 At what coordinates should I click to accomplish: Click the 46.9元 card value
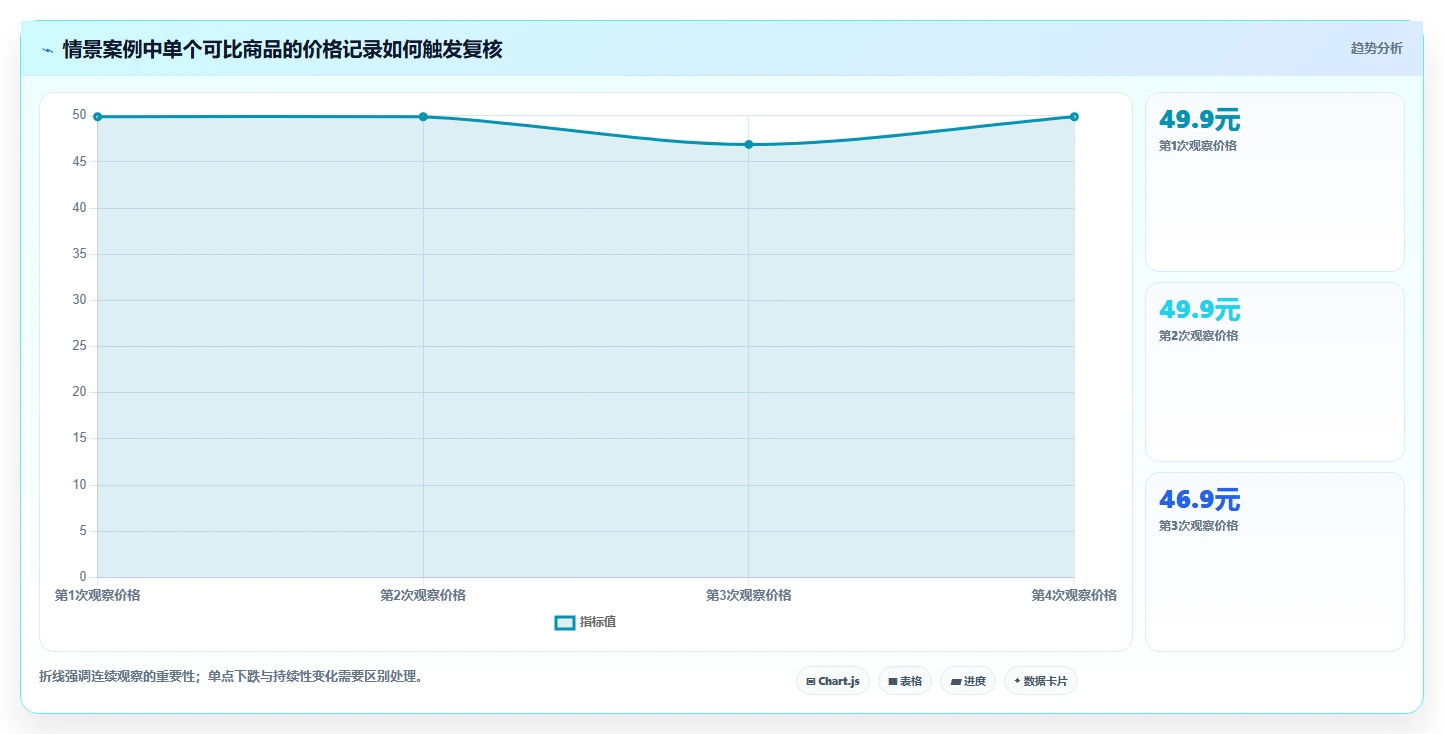pos(1199,500)
